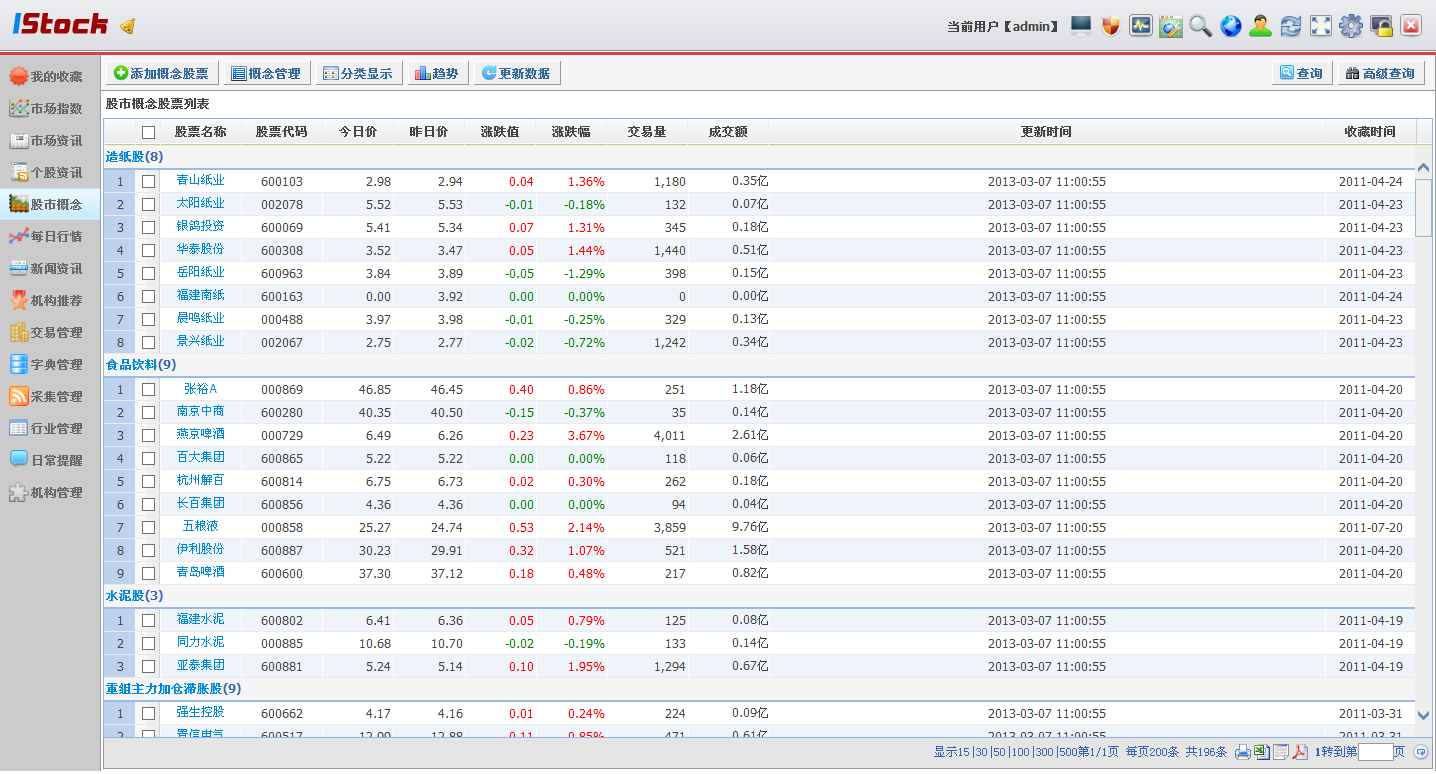Click the 更新数据 toolbar button
1436x774 pixels.
pos(516,73)
